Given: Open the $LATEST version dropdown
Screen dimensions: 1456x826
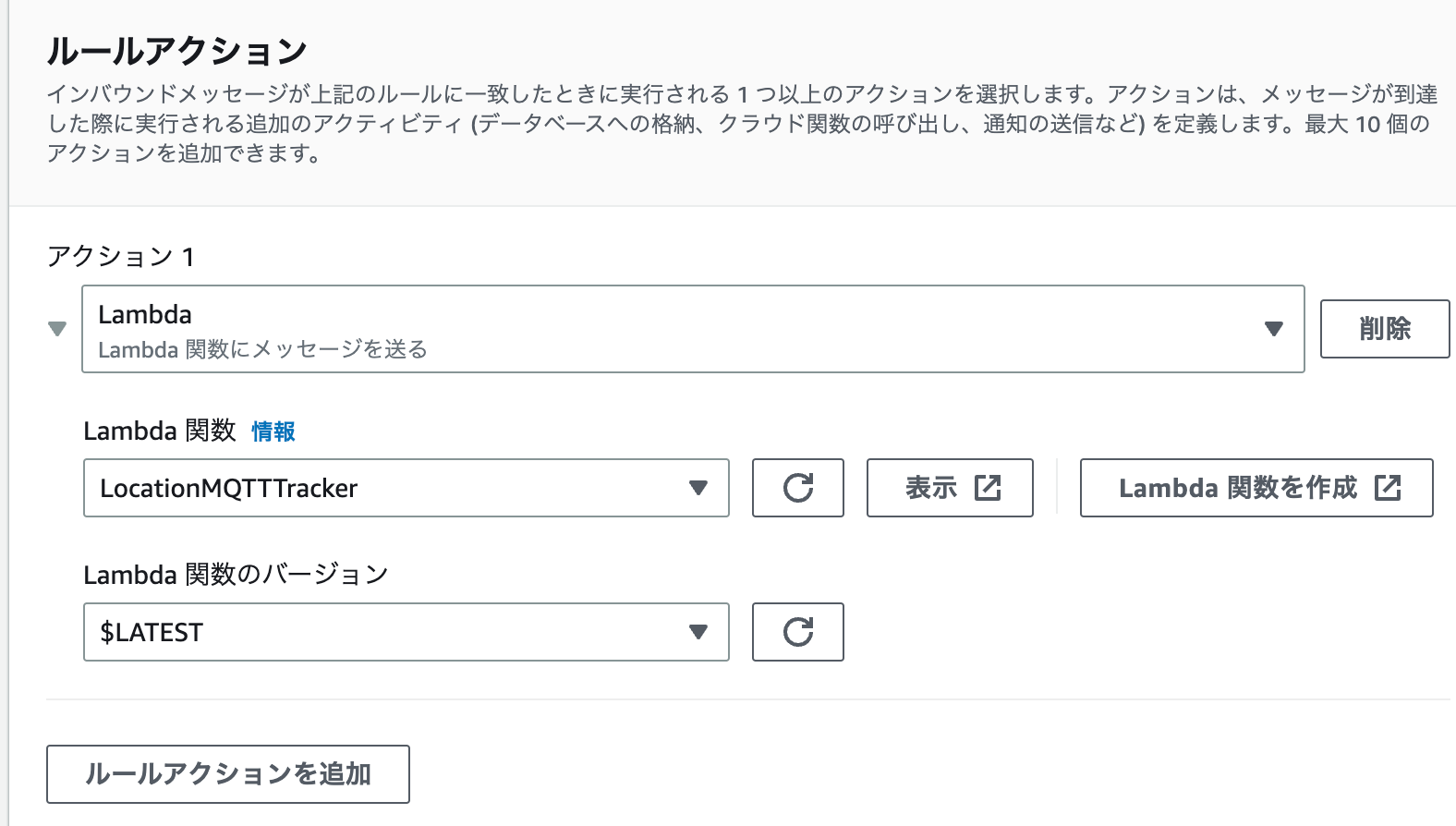Looking at the screenshot, I should [406, 632].
